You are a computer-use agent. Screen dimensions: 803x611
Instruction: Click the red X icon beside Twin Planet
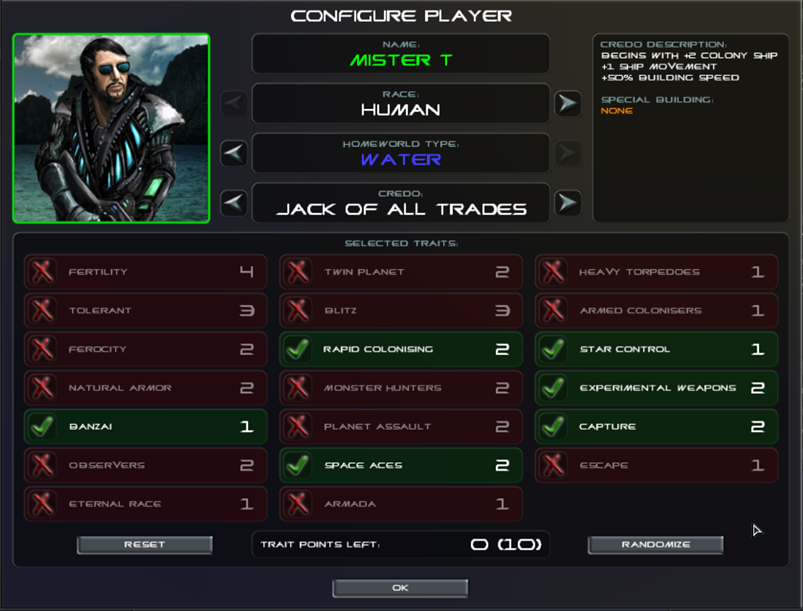coord(298,272)
